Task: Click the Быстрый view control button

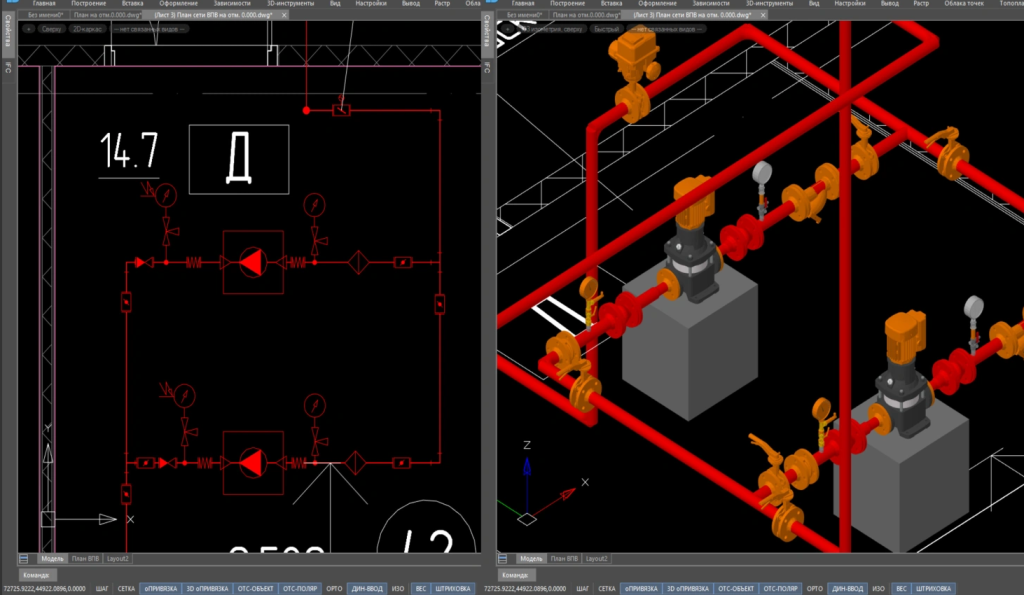Action: point(606,29)
